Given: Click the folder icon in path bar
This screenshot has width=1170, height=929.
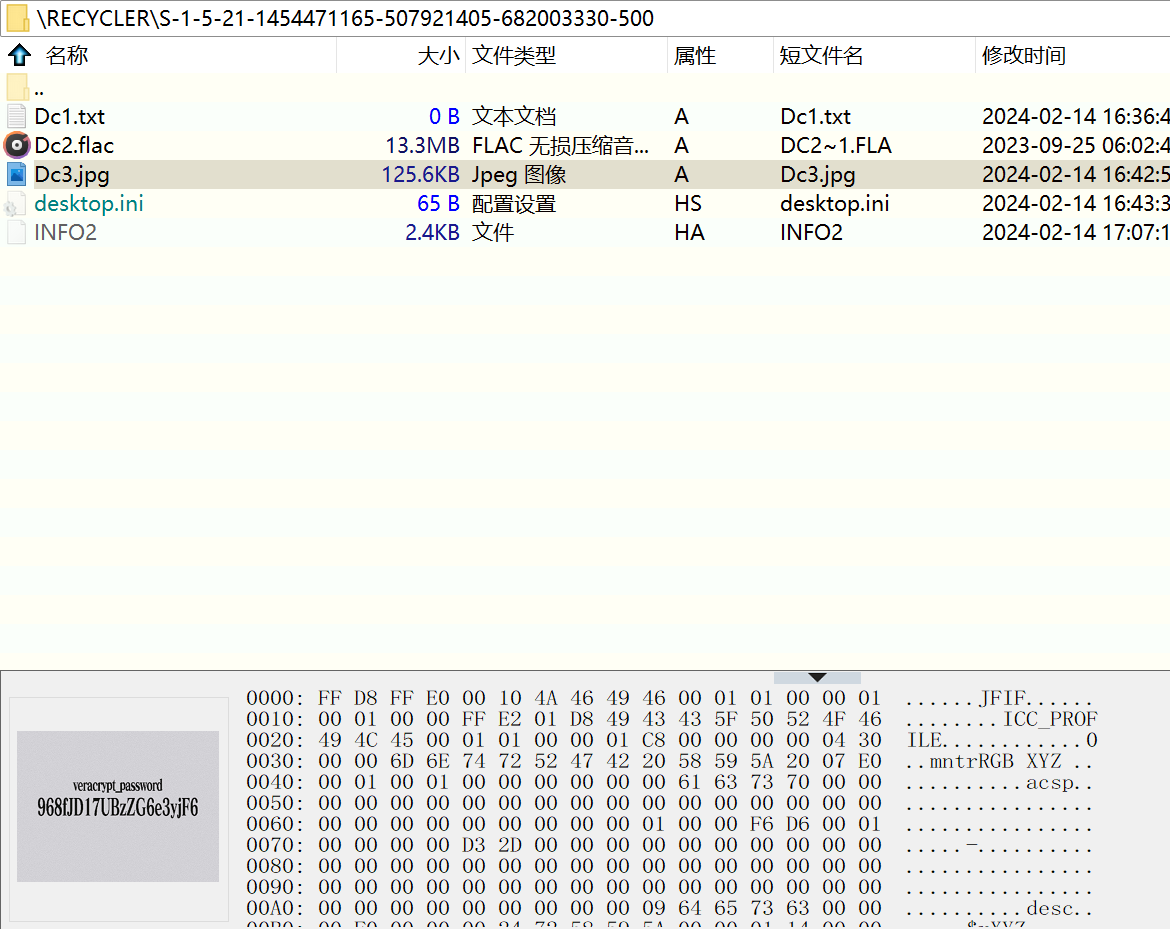Looking at the screenshot, I should tap(17, 18).
